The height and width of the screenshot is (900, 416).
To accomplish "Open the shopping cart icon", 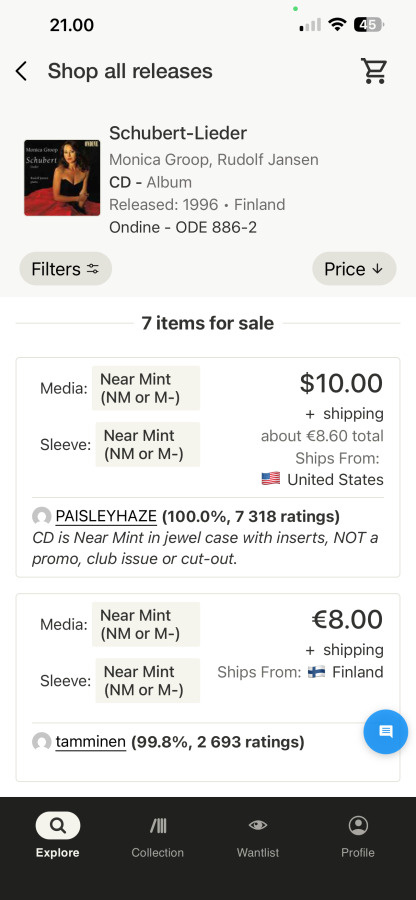I will [x=374, y=71].
